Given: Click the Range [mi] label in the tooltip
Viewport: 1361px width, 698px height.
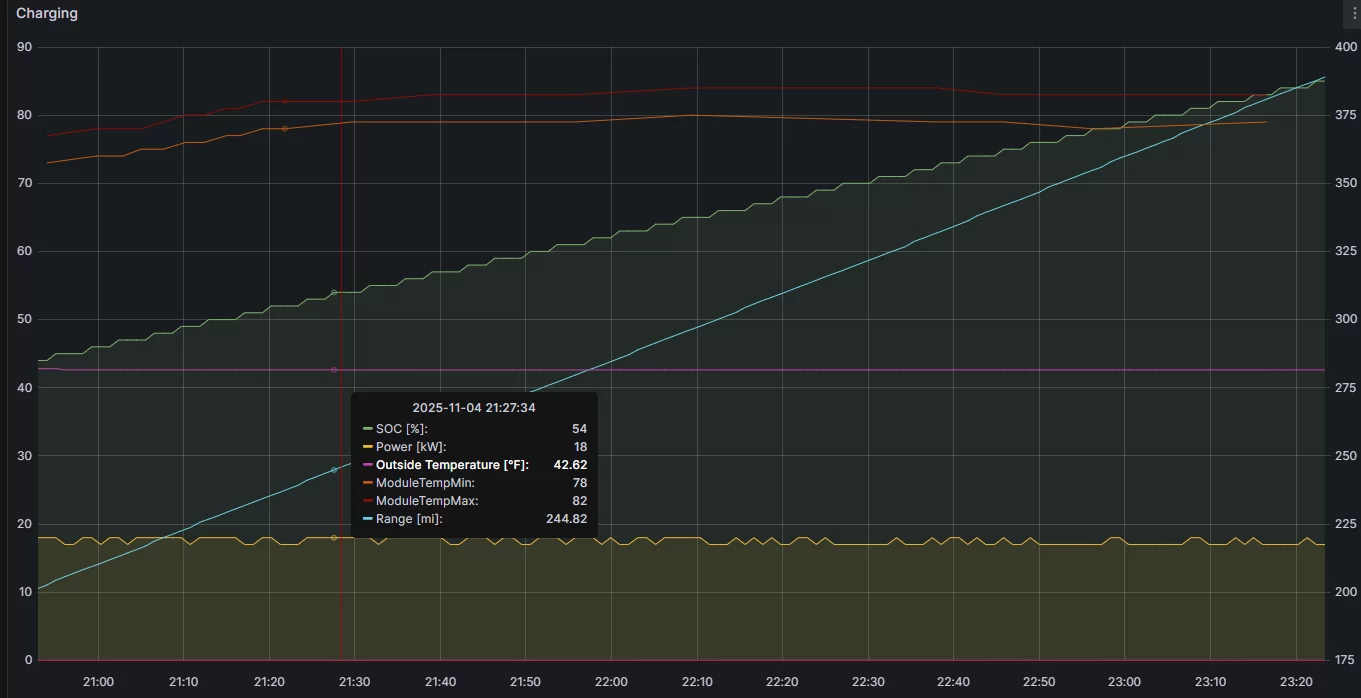Looking at the screenshot, I should pyautogui.click(x=409, y=519).
